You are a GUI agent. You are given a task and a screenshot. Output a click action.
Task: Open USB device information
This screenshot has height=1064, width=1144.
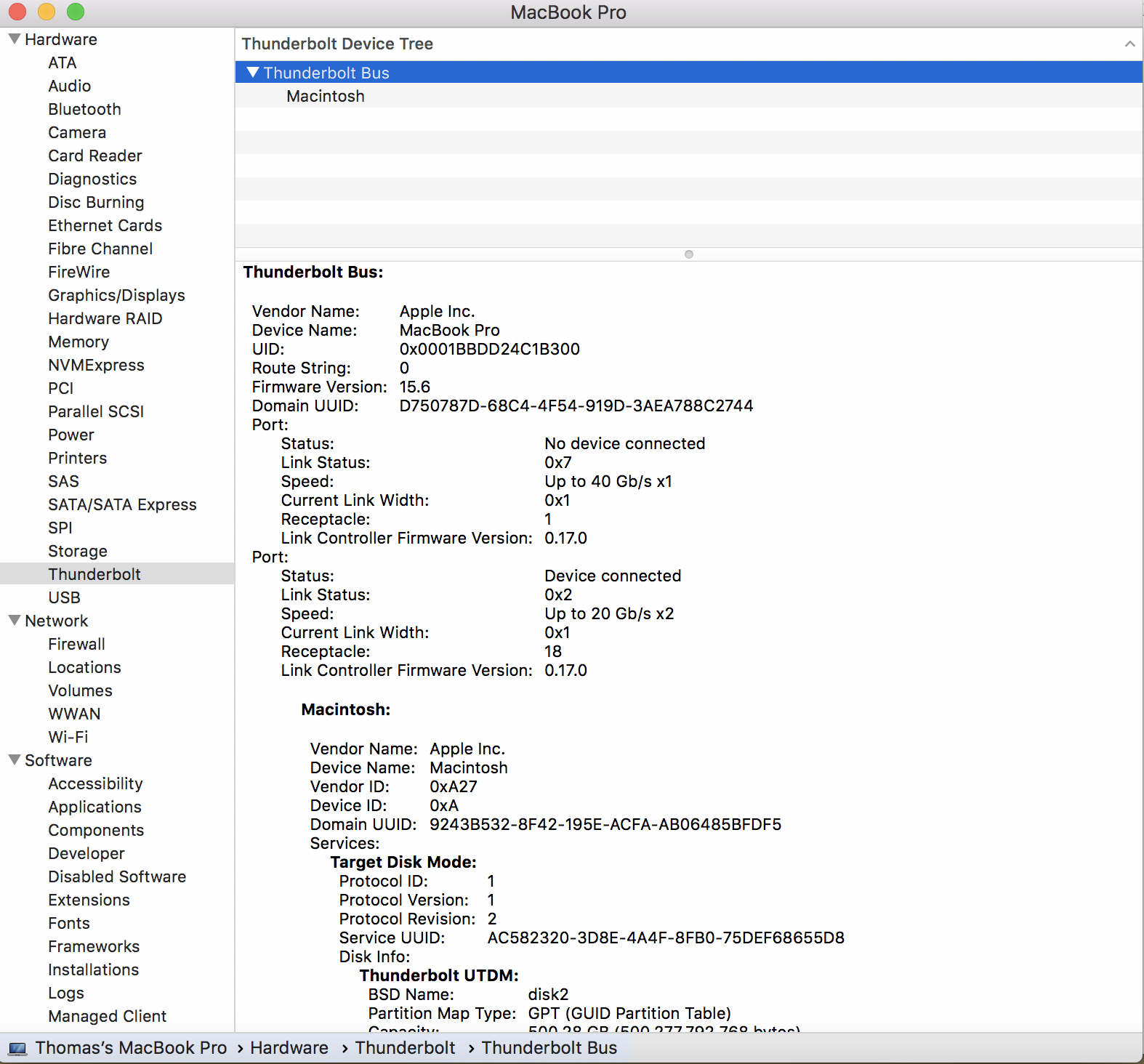[x=65, y=597]
